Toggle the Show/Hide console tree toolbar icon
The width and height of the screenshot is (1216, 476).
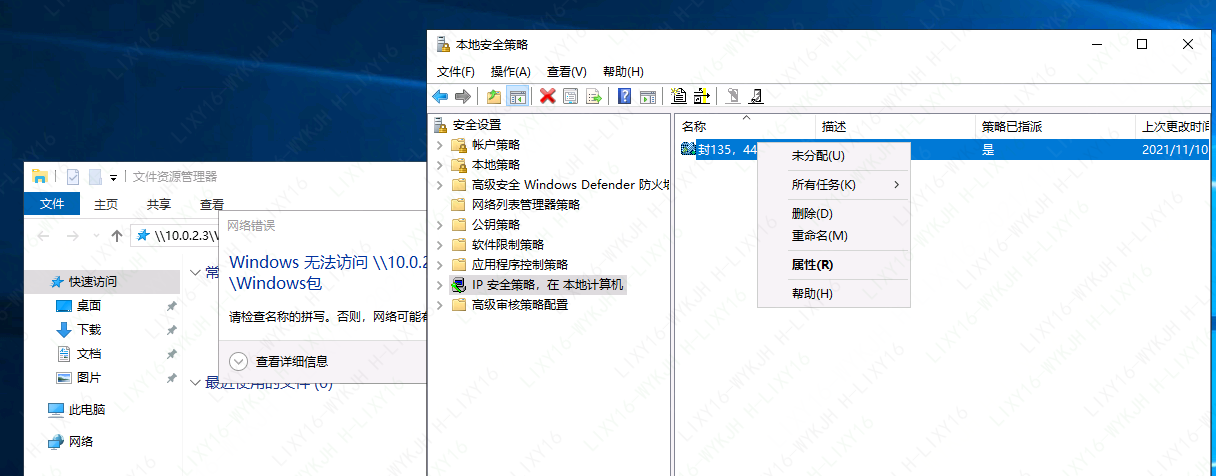(517, 96)
